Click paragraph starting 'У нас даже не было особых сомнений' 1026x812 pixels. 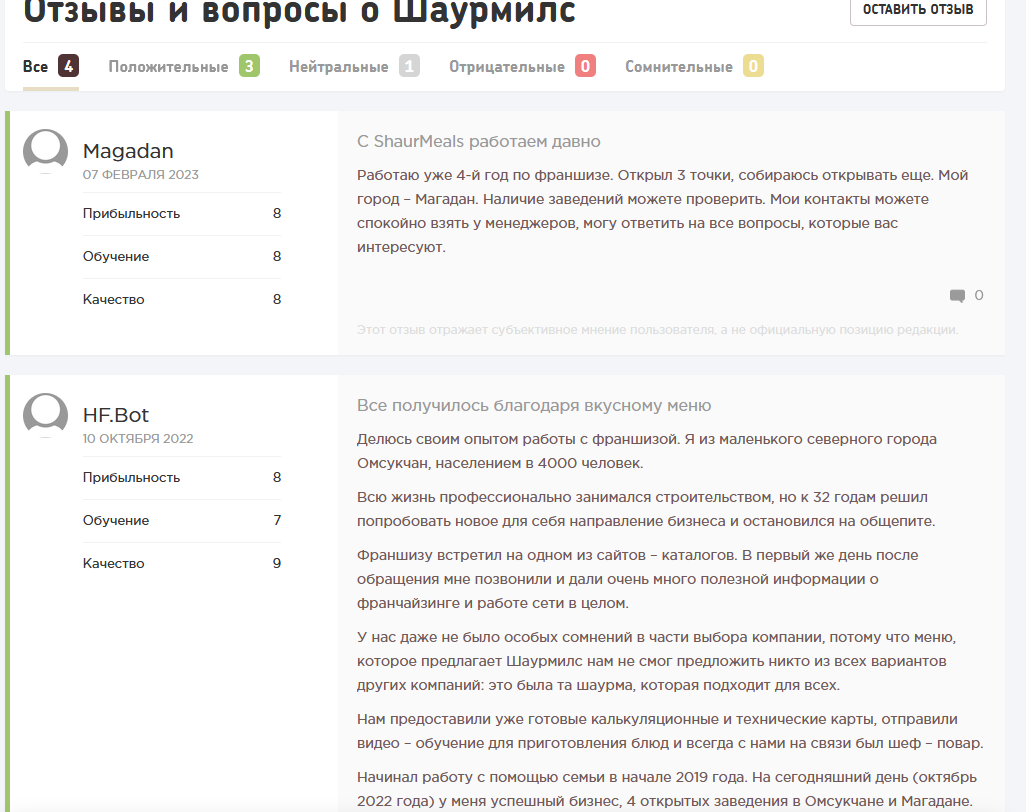(x=656, y=661)
